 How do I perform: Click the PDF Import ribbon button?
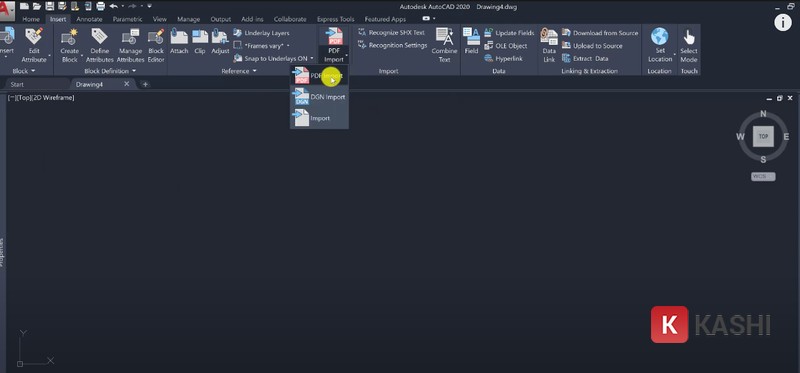pyautogui.click(x=334, y=45)
